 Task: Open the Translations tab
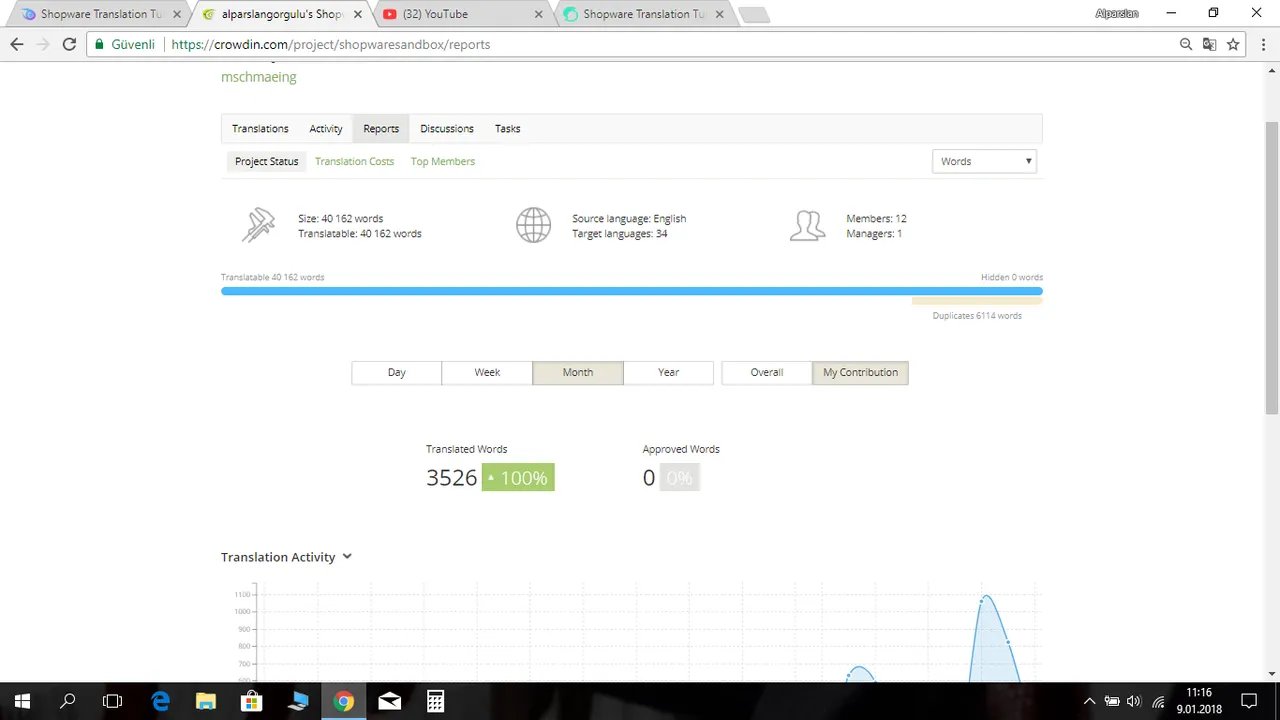(x=260, y=128)
